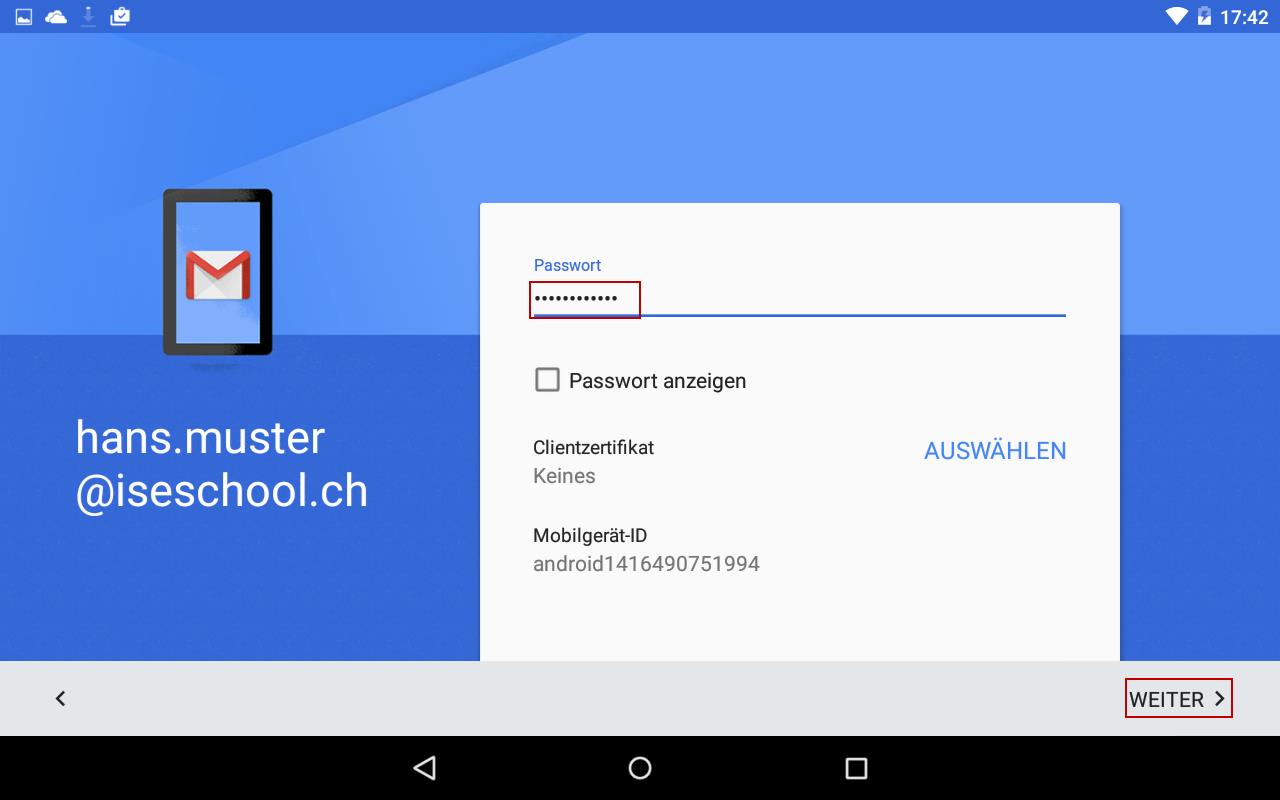Tap the back chevron in the setup bar

point(60,699)
